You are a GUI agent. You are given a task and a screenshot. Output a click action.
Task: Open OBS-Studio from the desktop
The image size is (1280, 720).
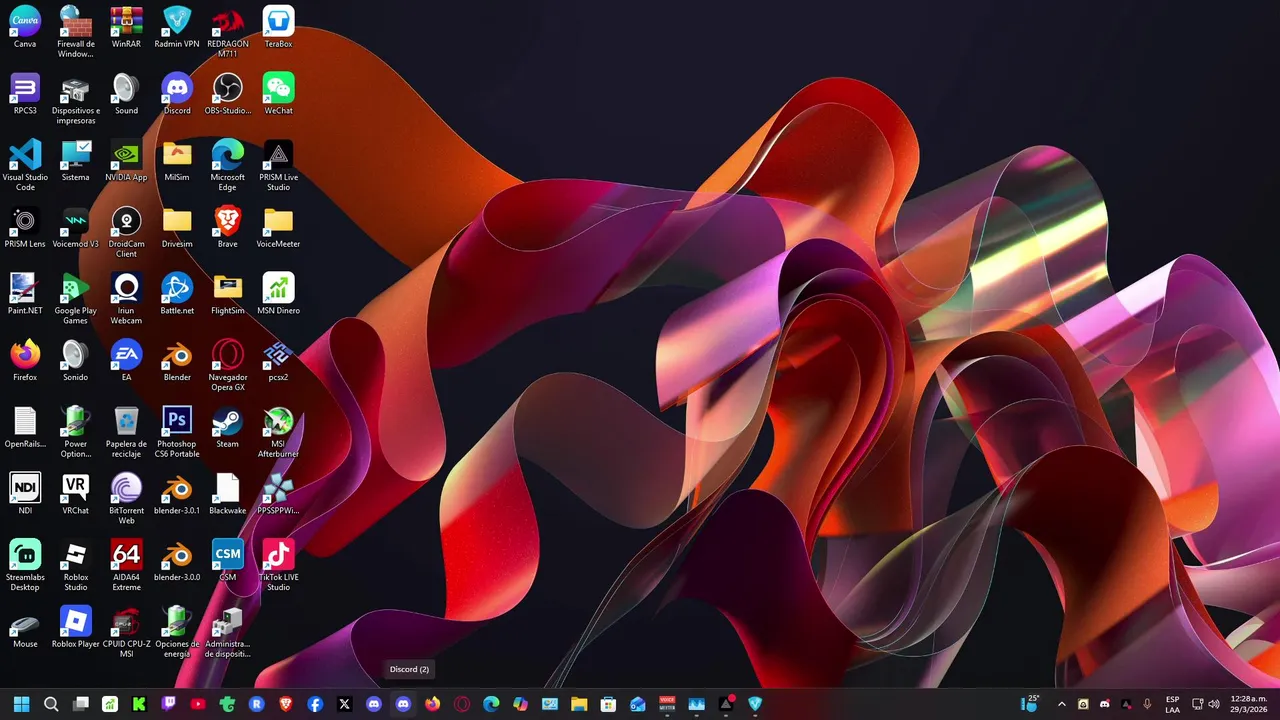tap(228, 94)
